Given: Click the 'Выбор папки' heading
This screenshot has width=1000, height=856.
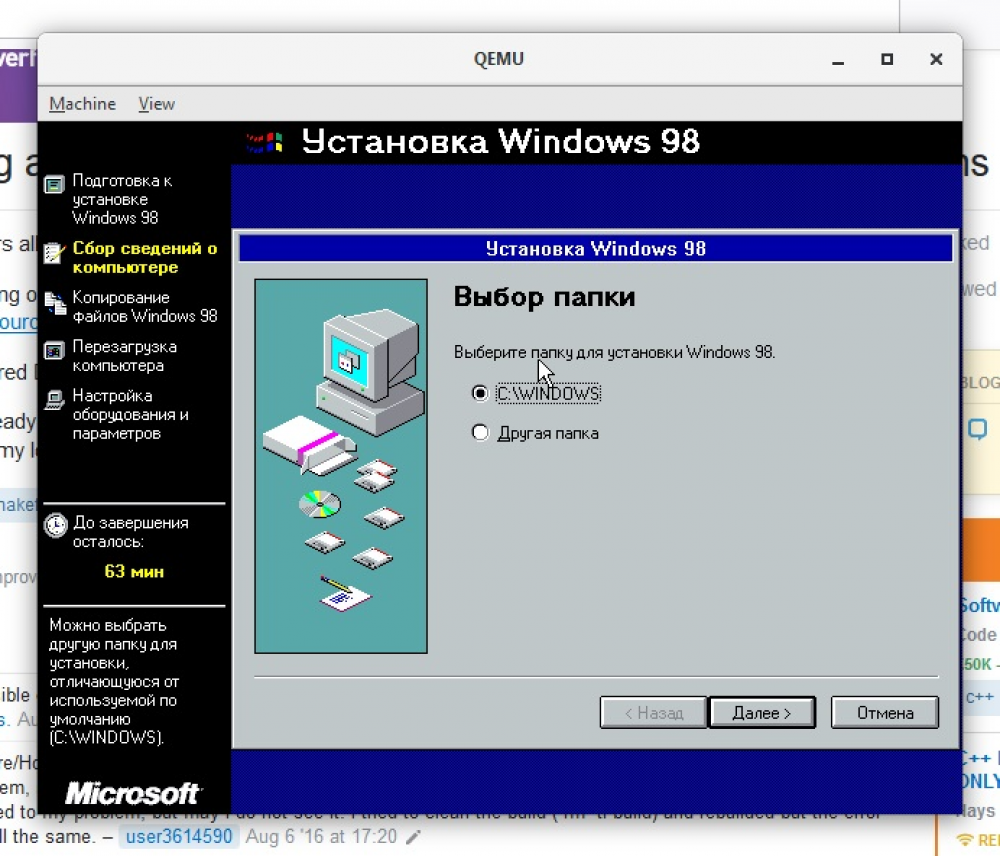Looking at the screenshot, I should tap(544, 297).
